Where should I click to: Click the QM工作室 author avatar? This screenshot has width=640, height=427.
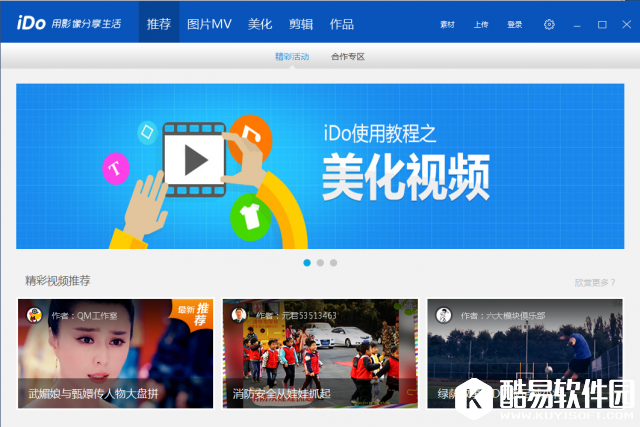point(34,315)
